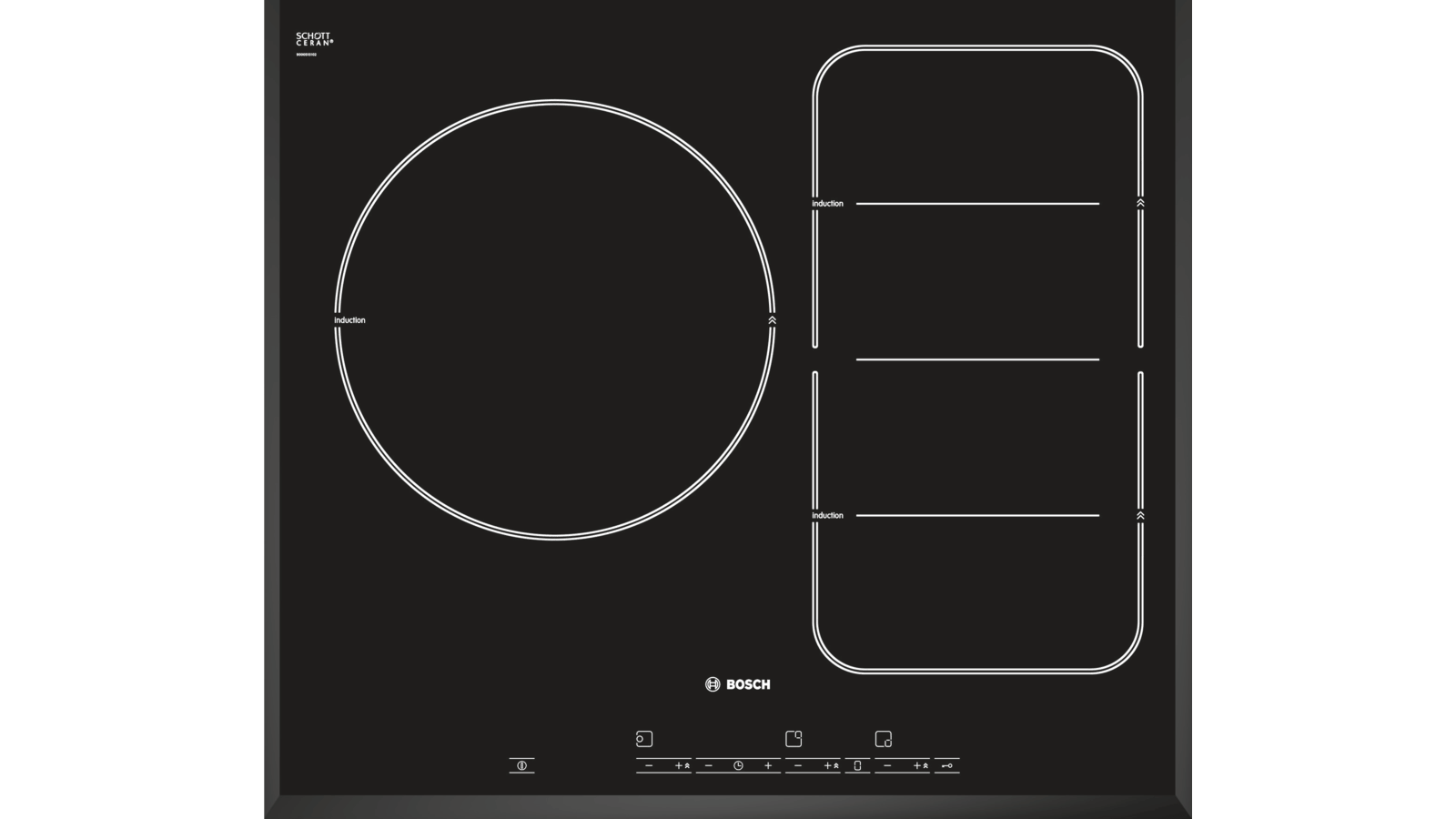Image resolution: width=1456 pixels, height=819 pixels.
Task: Click the boost chevron on round zone
Action: click(772, 320)
